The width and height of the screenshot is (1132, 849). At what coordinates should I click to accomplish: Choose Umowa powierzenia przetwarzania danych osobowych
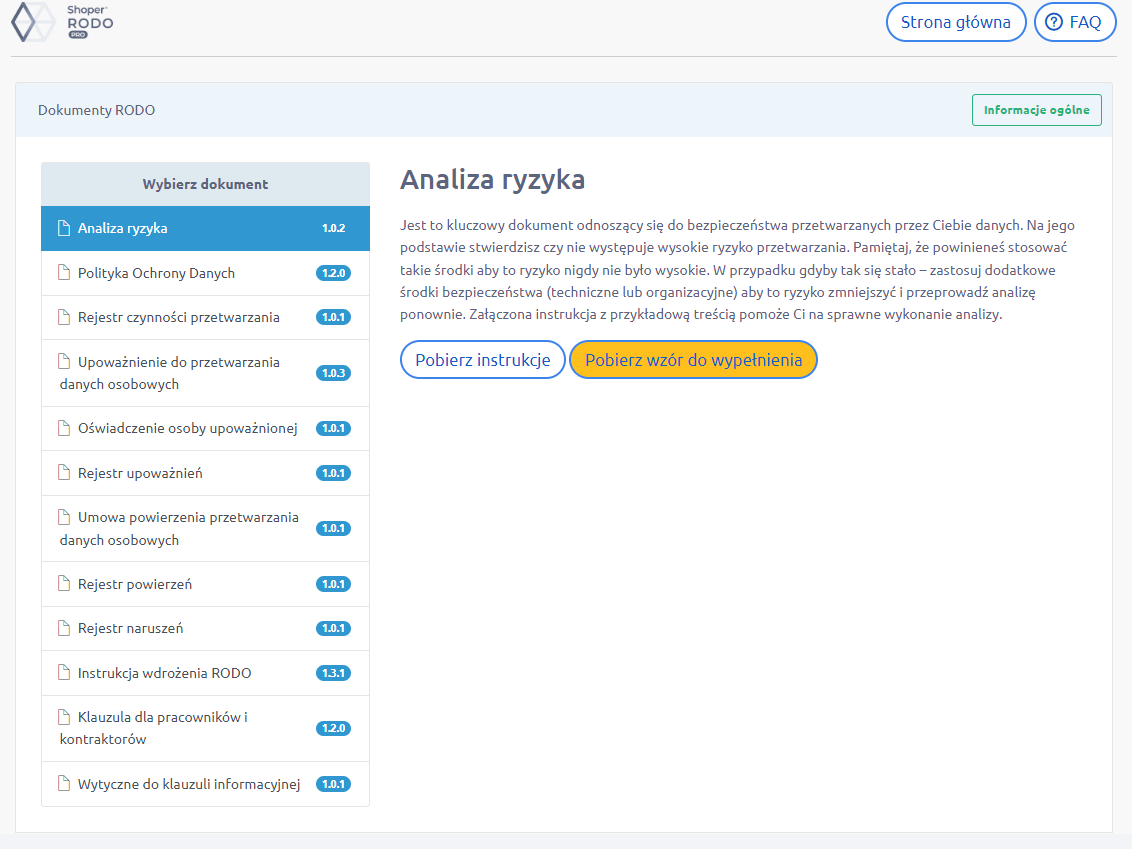[x=187, y=528]
